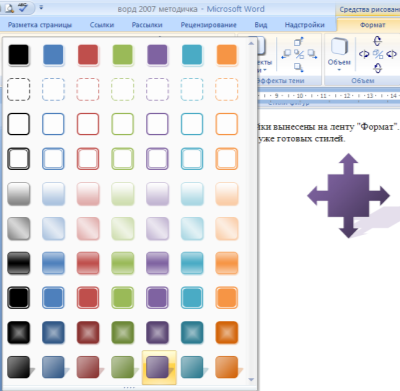This screenshot has width=400, height=391.
Task: Pick red dashed outline style
Action: tap(88, 89)
